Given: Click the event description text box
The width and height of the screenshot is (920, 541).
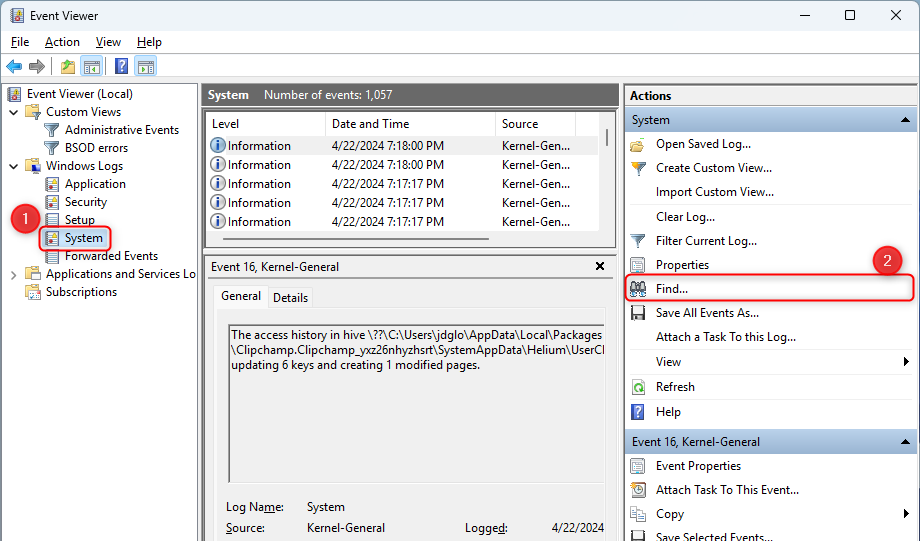Looking at the screenshot, I should click(x=417, y=404).
